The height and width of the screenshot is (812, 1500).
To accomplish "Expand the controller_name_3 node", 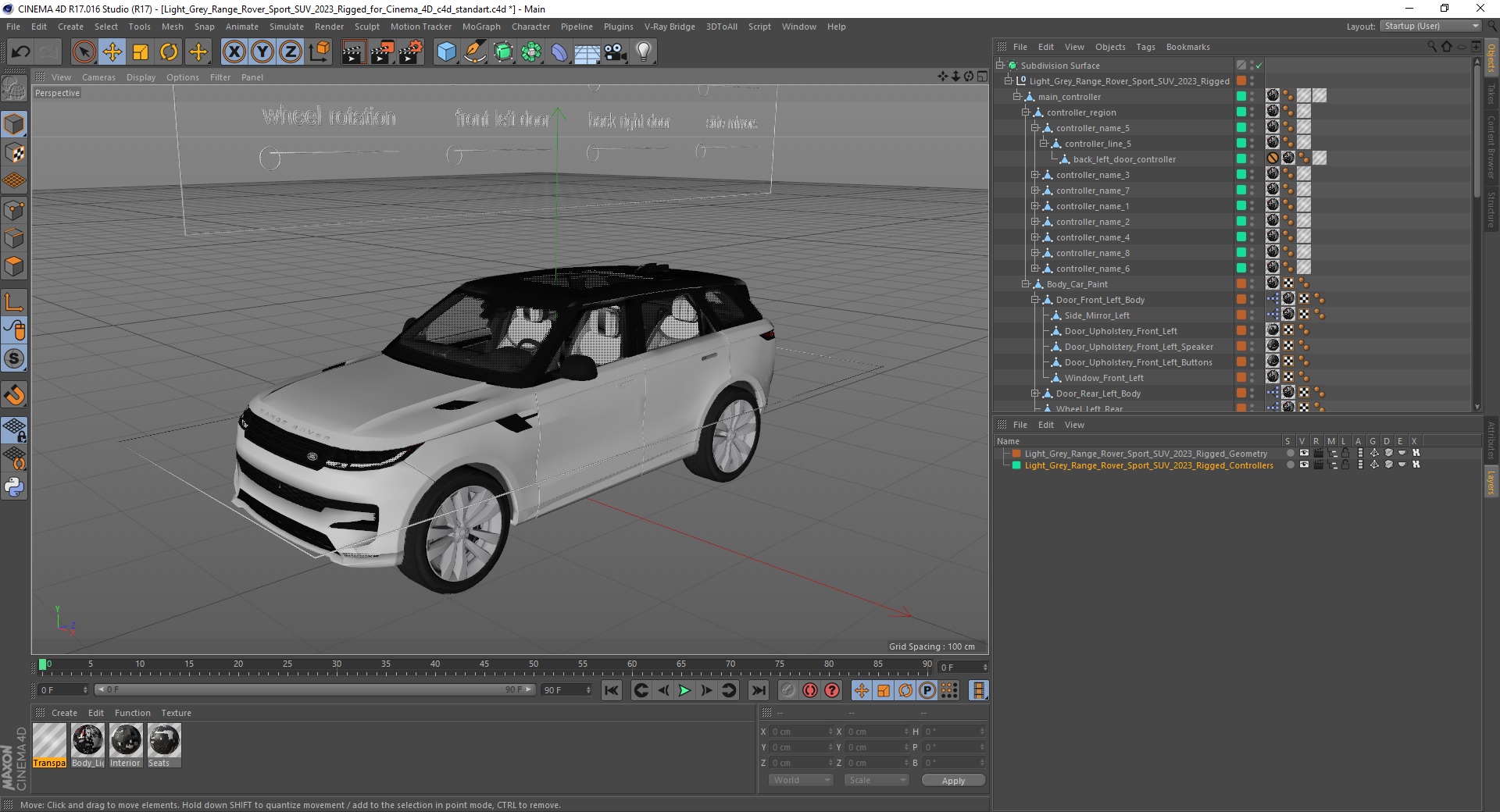I will pyautogui.click(x=1034, y=175).
